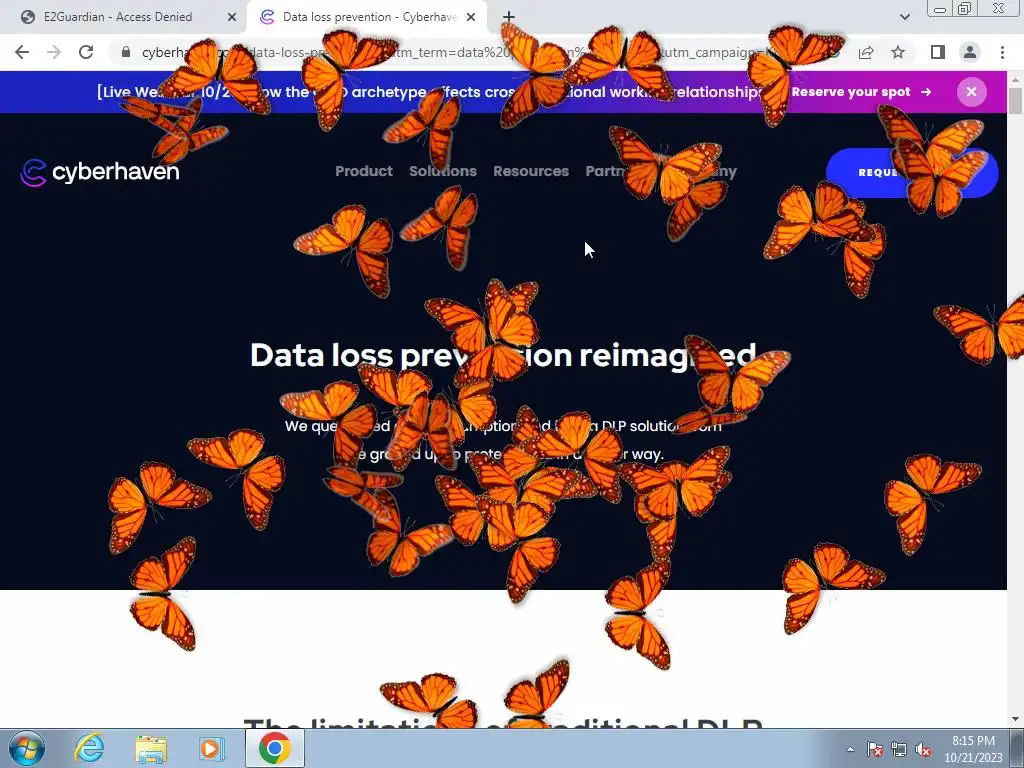This screenshot has width=1024, height=768.
Task: Click the network tray icon
Action: point(899,749)
